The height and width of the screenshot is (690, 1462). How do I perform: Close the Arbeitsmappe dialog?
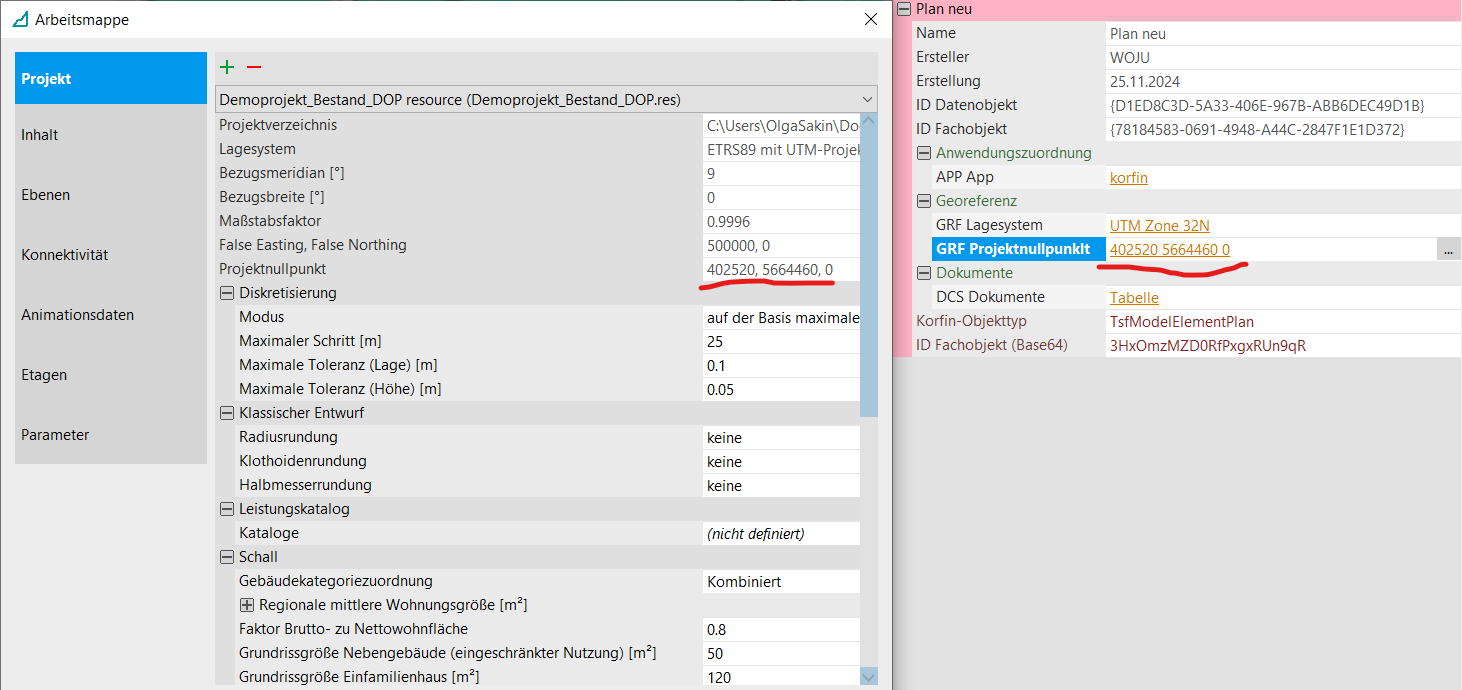(x=870, y=19)
